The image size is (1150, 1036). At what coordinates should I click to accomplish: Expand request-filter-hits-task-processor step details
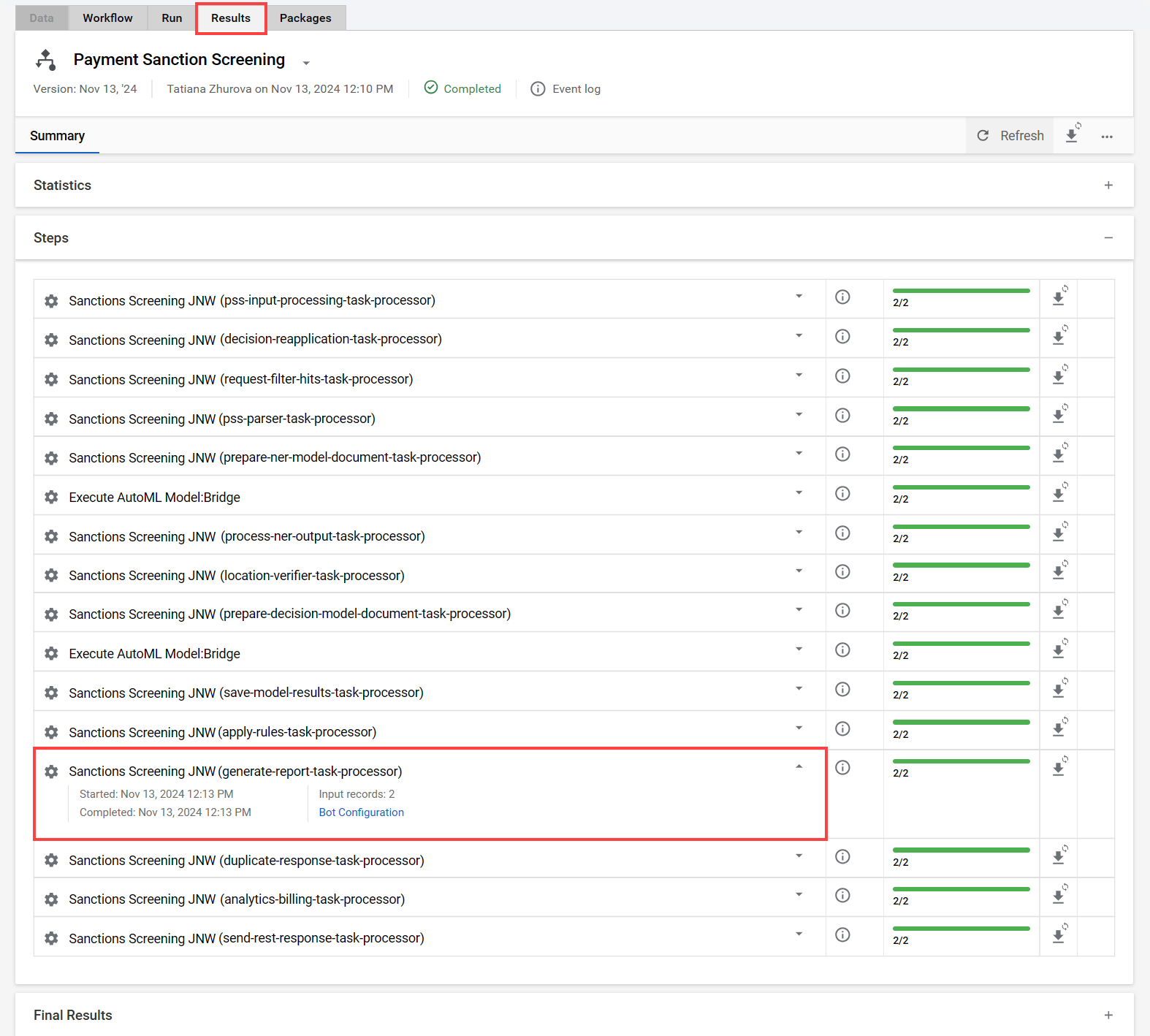[799, 375]
